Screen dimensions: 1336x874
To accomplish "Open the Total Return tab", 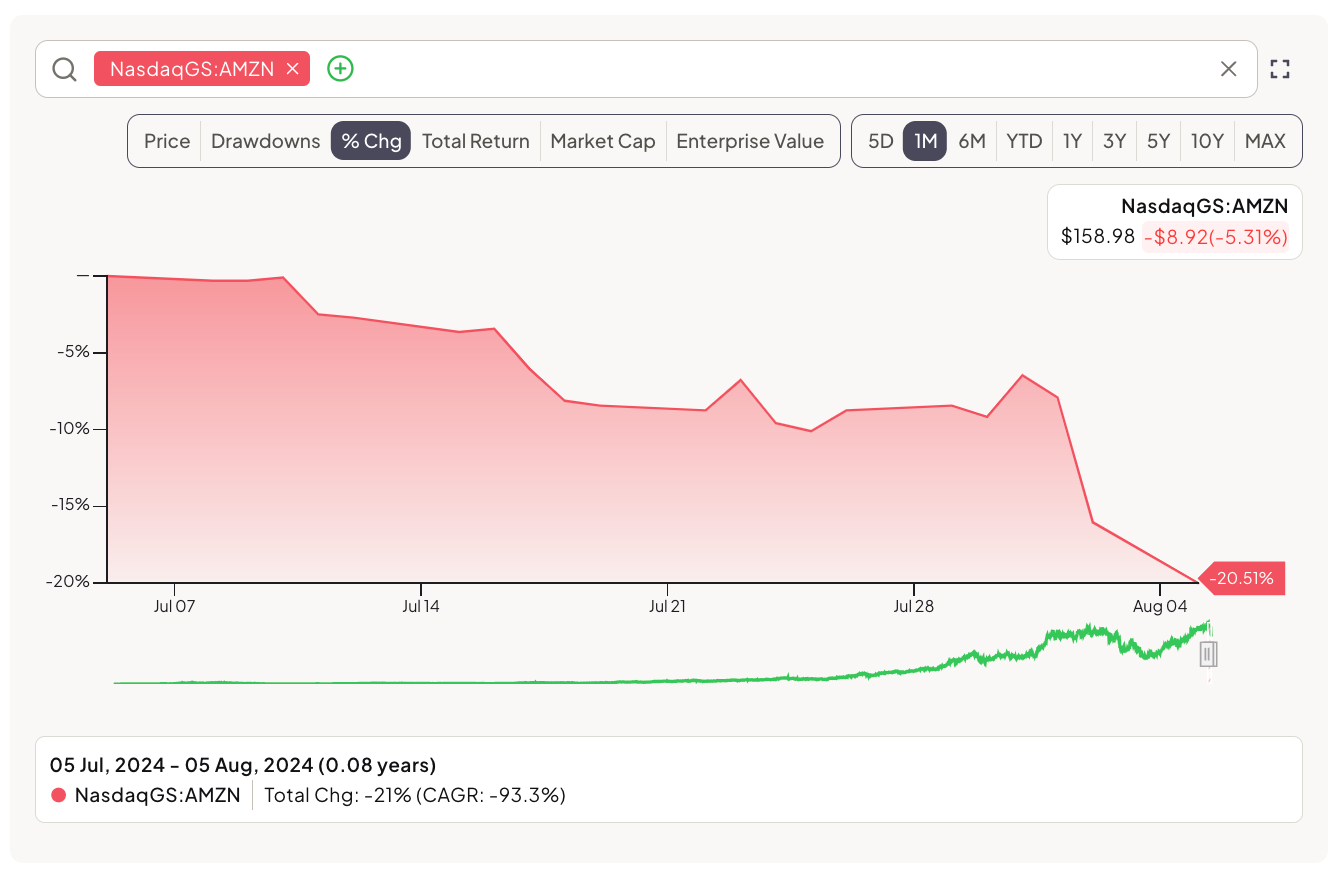I will point(476,141).
